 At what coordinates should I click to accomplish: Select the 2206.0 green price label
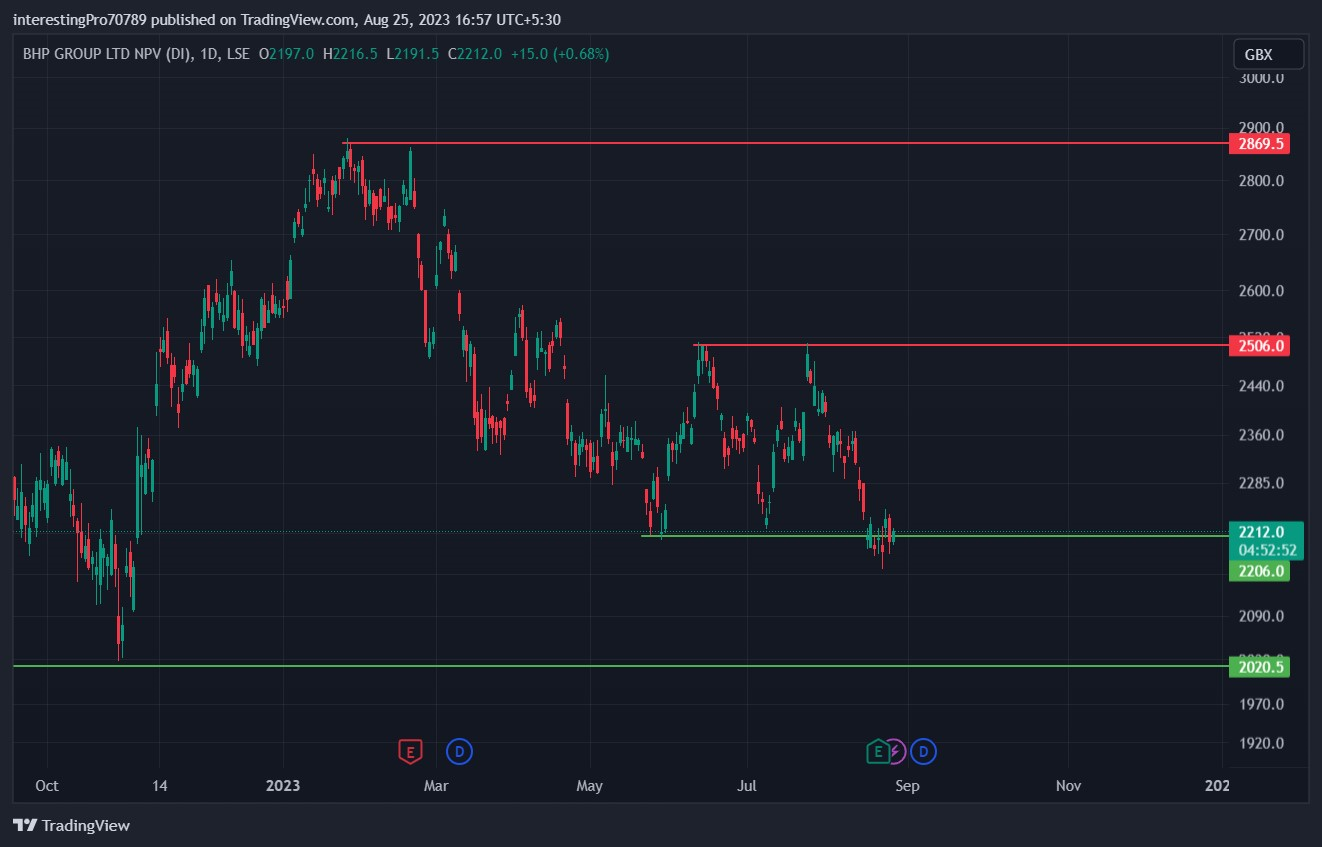1259,571
